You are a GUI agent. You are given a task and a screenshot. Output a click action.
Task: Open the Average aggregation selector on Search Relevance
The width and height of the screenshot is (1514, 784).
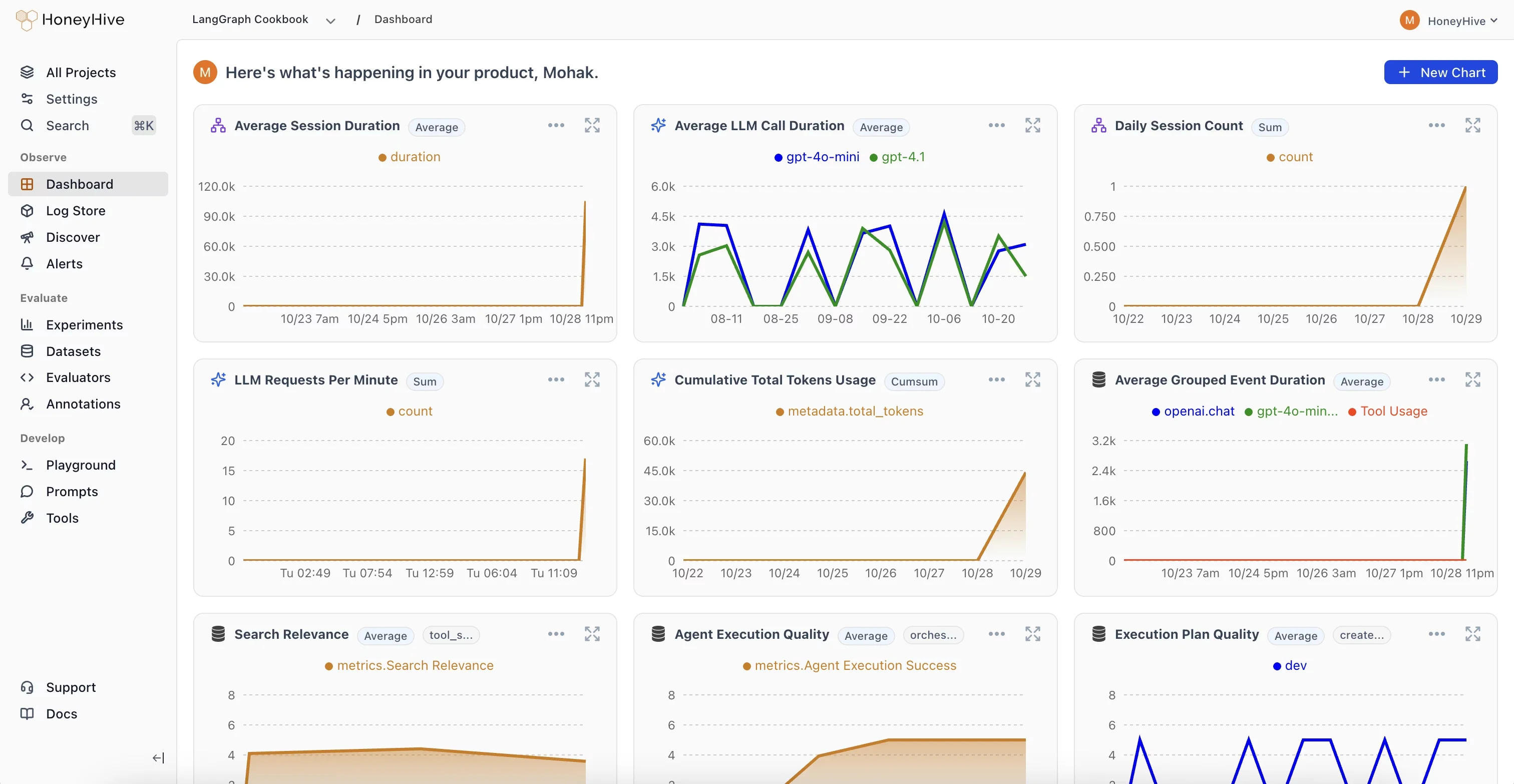tap(385, 635)
